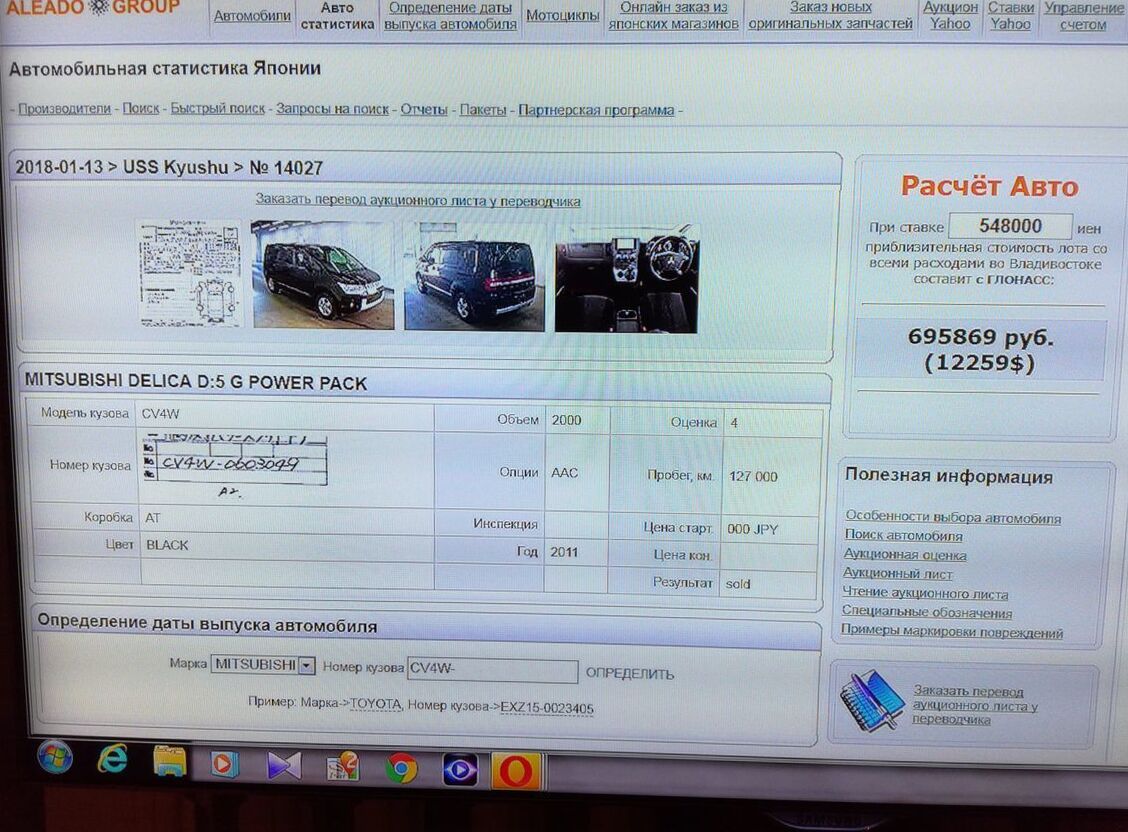Open File Explorer folder icon in taskbar
The width and height of the screenshot is (1128, 832).
click(x=170, y=762)
